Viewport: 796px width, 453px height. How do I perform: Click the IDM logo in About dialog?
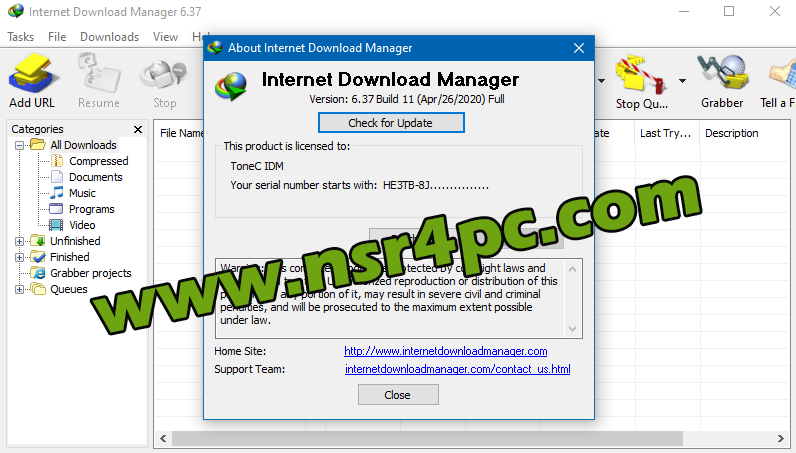(231, 86)
